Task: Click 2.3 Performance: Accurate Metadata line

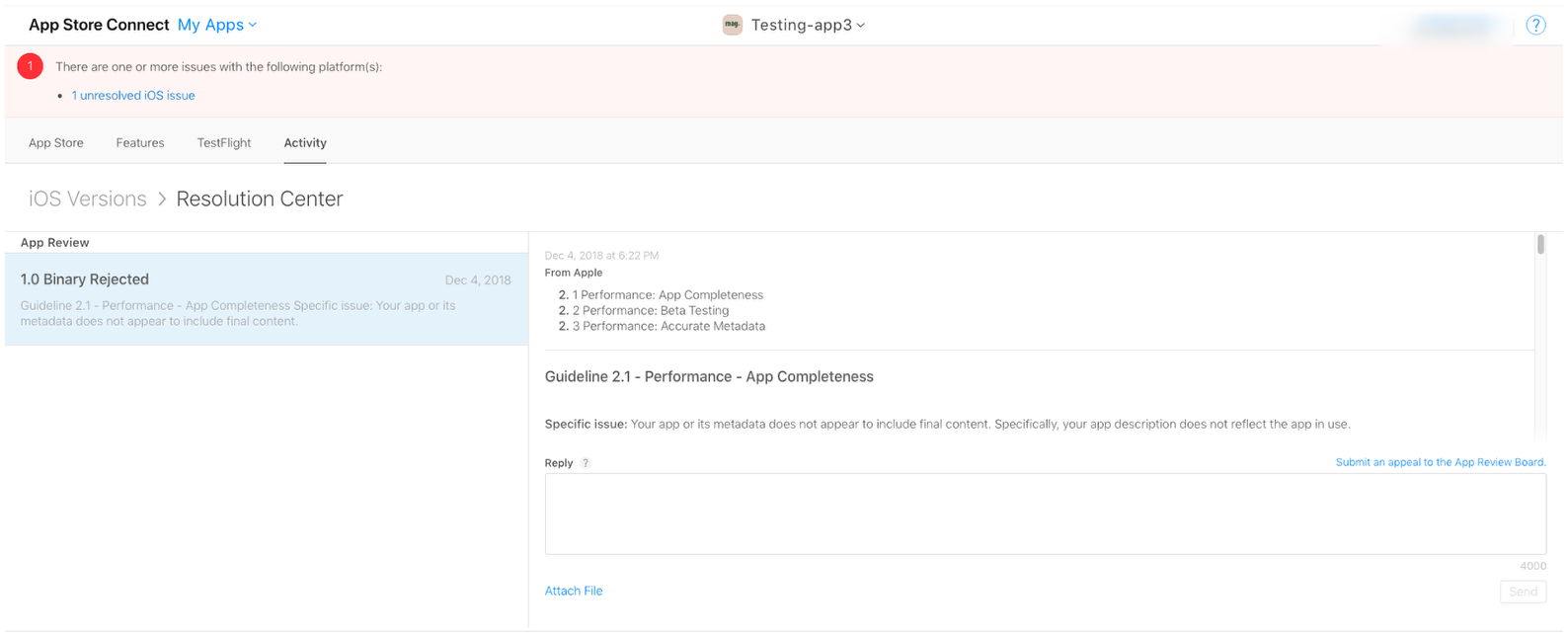Action: click(x=662, y=326)
